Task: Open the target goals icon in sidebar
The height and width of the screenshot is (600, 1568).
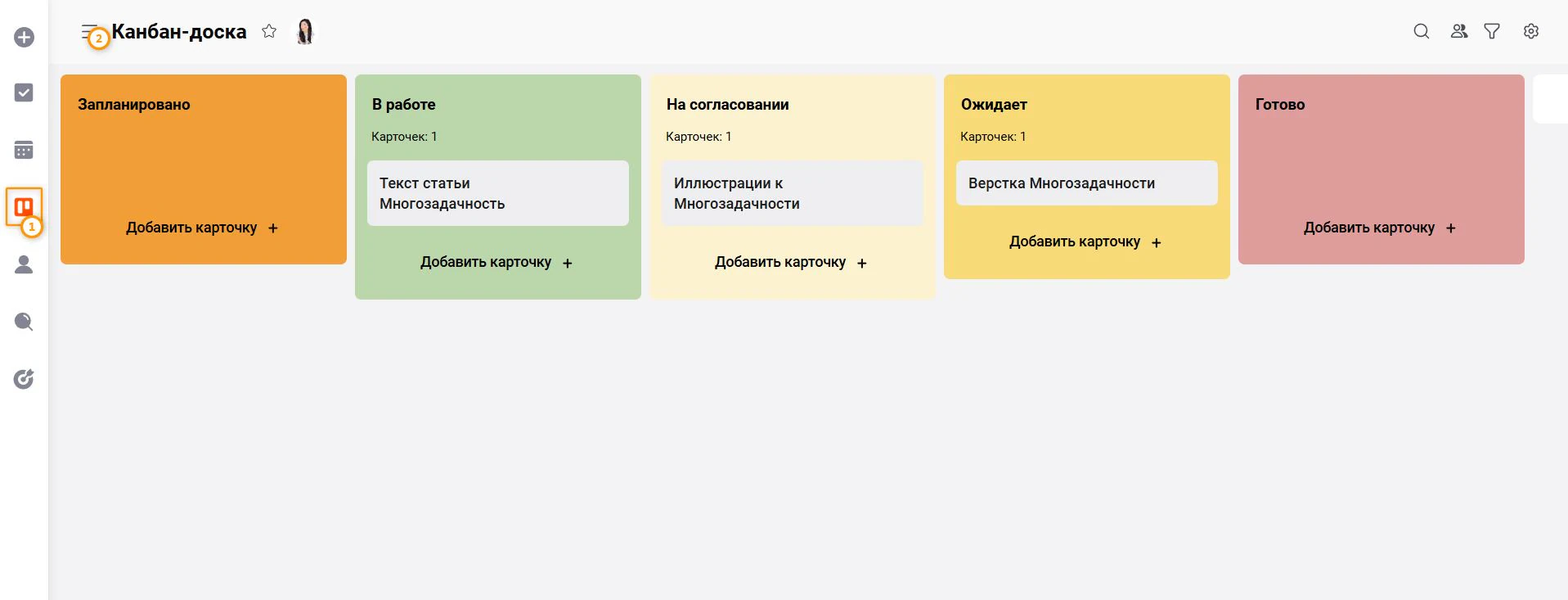Action: pyautogui.click(x=24, y=379)
